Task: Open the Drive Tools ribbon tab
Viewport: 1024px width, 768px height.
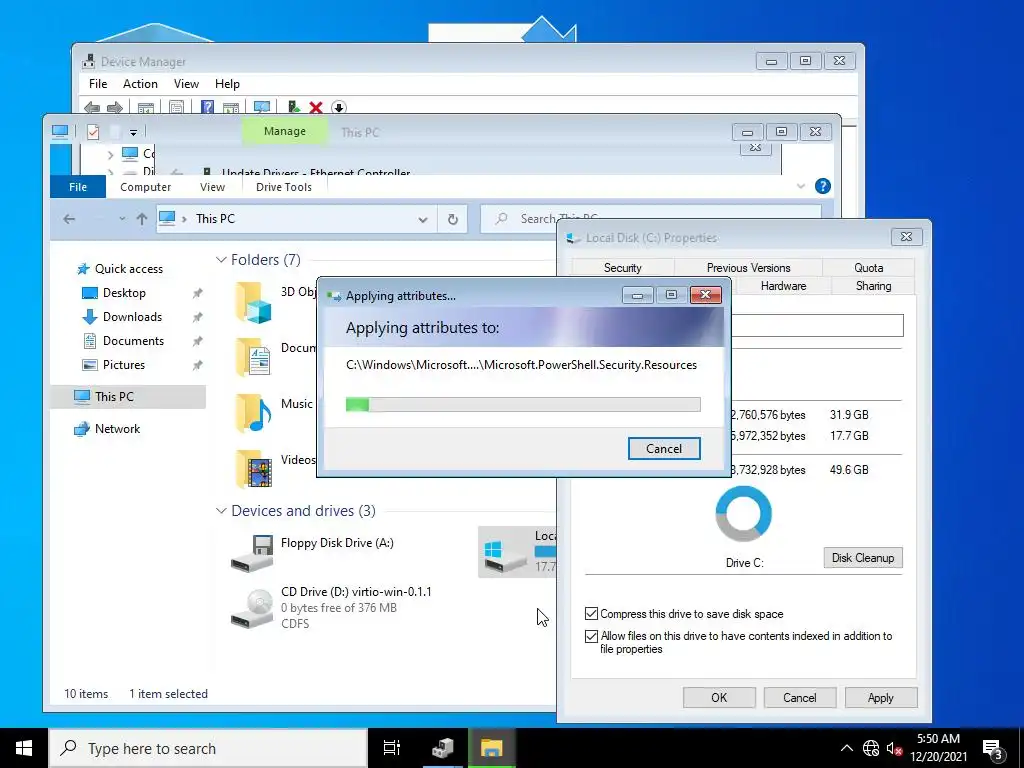Action: coord(284,187)
